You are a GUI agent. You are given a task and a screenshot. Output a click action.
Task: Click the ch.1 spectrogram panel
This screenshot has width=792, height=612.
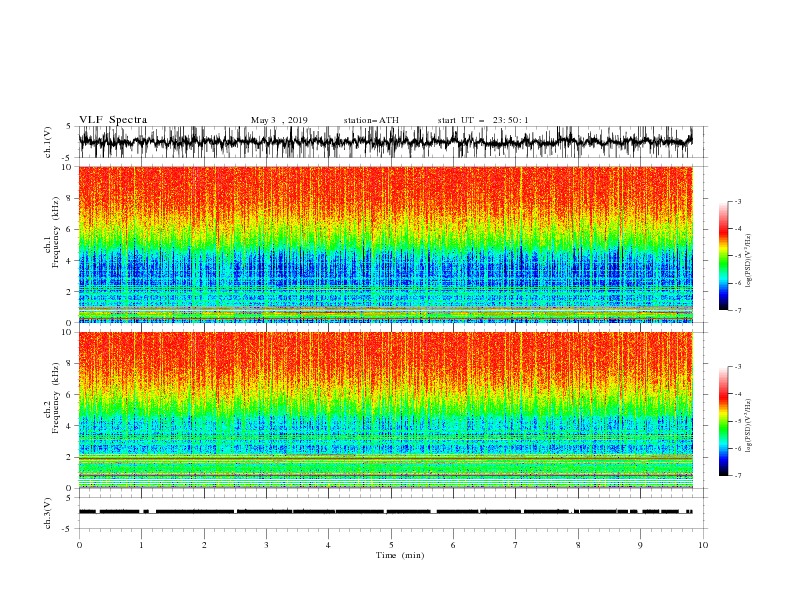point(385,244)
